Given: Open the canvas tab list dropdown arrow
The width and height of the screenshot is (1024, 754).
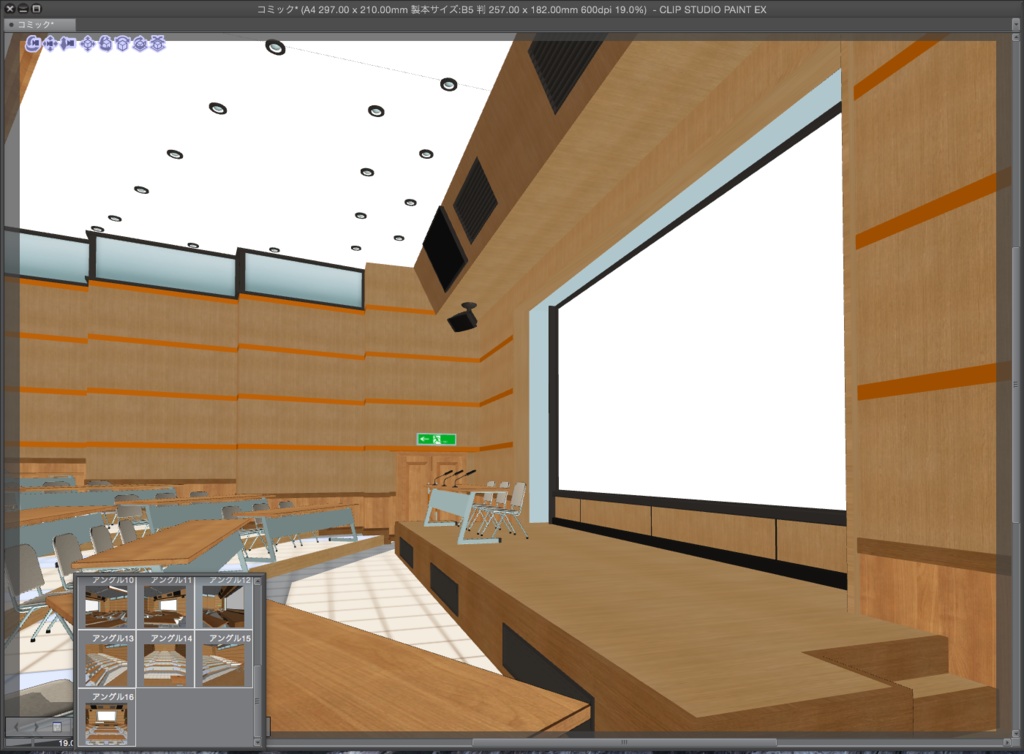Looking at the screenshot, I should (x=1016, y=24).
